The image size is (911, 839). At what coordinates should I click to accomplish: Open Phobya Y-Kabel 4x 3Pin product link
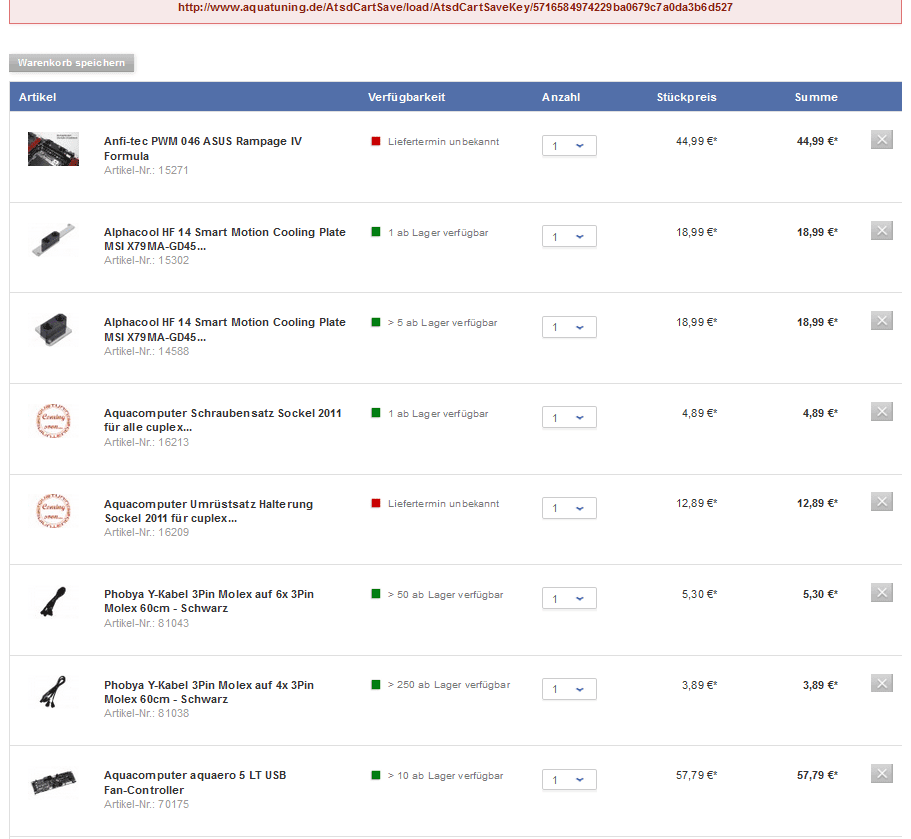pyautogui.click(x=209, y=691)
